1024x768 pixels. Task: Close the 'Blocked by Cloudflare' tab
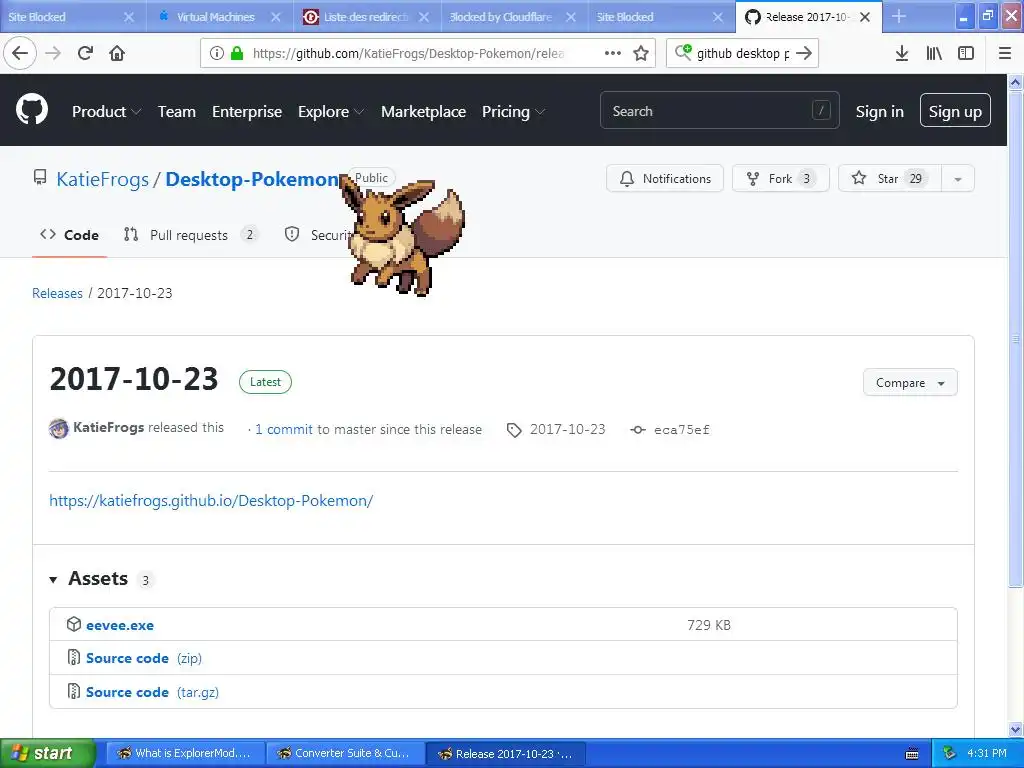[571, 17]
